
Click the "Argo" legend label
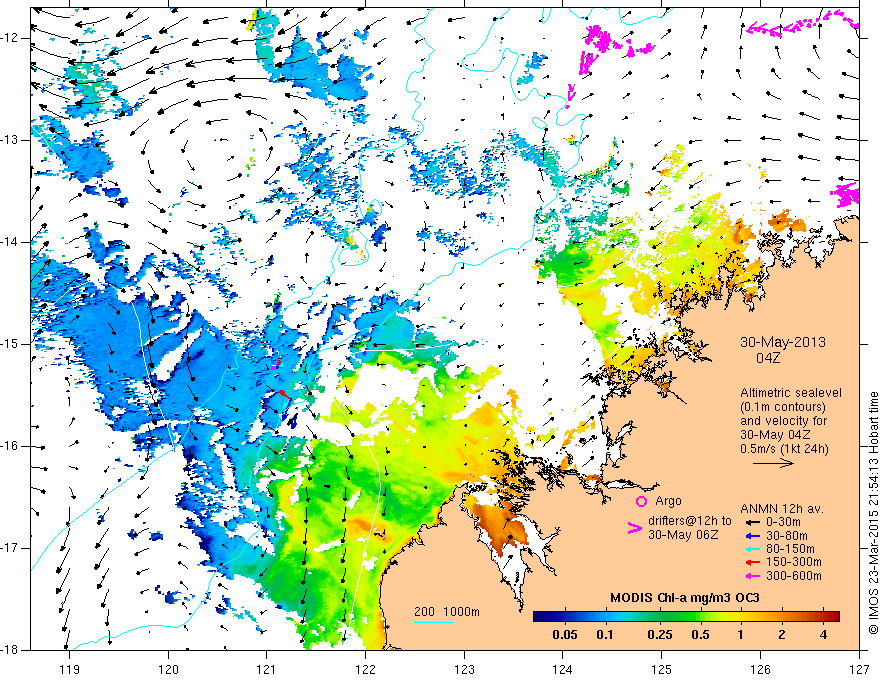(x=668, y=501)
